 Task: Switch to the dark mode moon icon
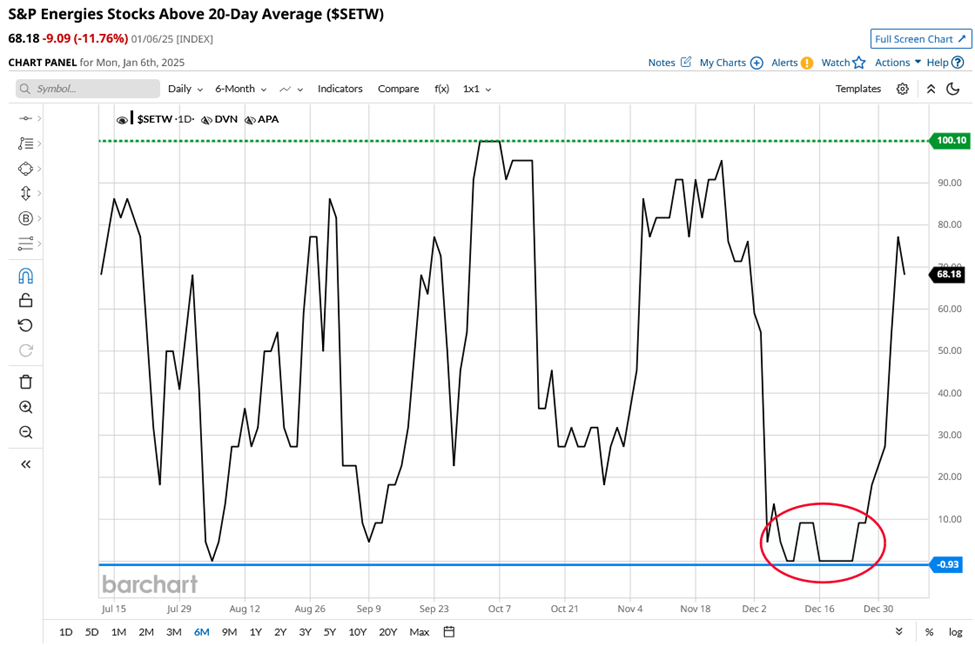pos(953,89)
